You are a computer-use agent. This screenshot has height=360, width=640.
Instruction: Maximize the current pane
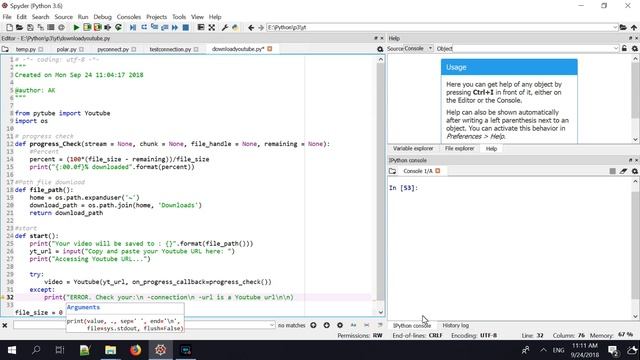pos(201,27)
